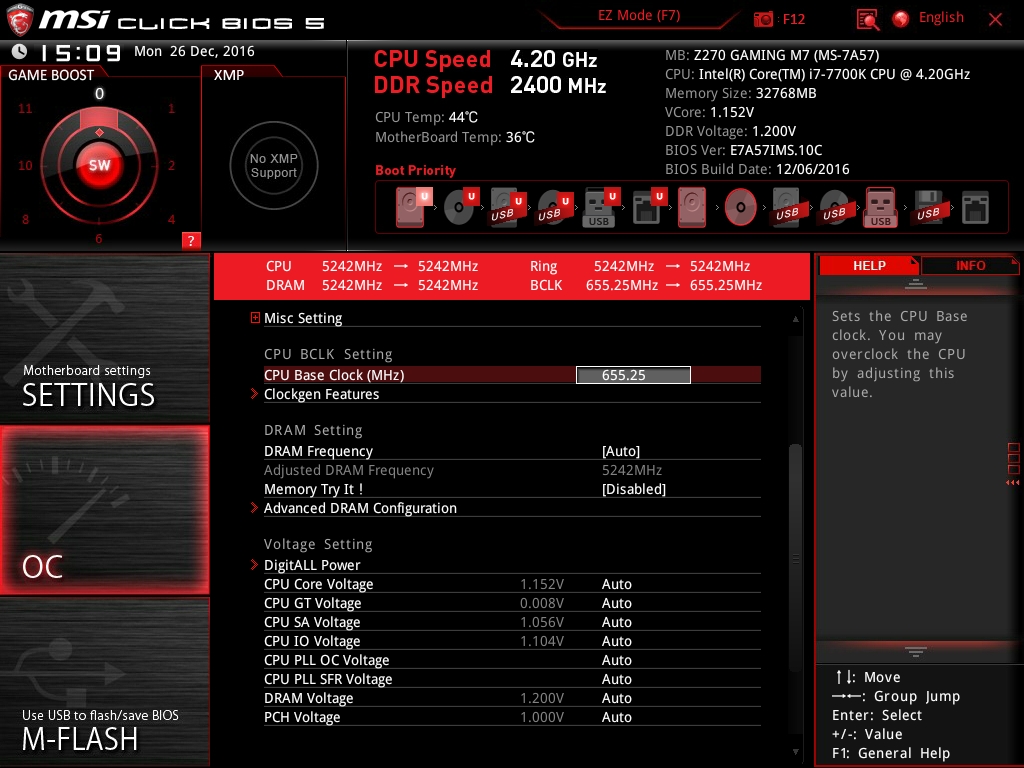Click the CPU Base Clock (MHz) label
Viewport: 1024px width, 768px height.
[334, 375]
